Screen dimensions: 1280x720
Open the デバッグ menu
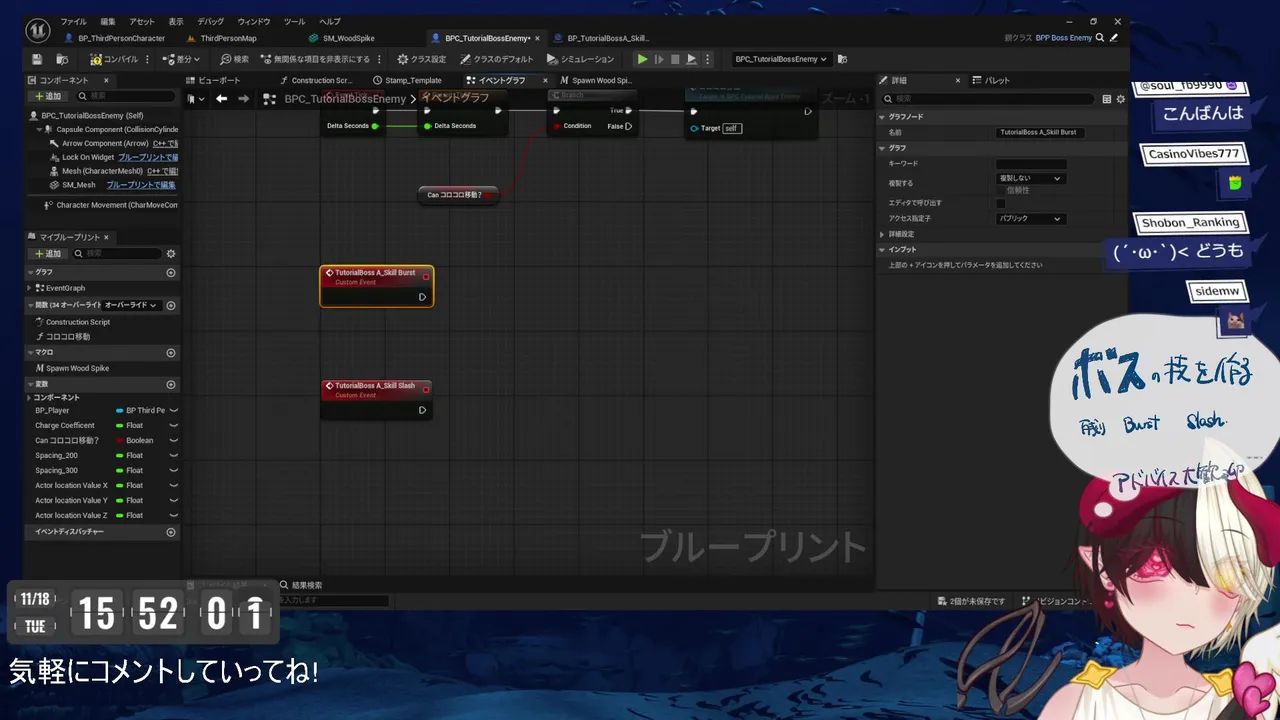[x=211, y=22]
